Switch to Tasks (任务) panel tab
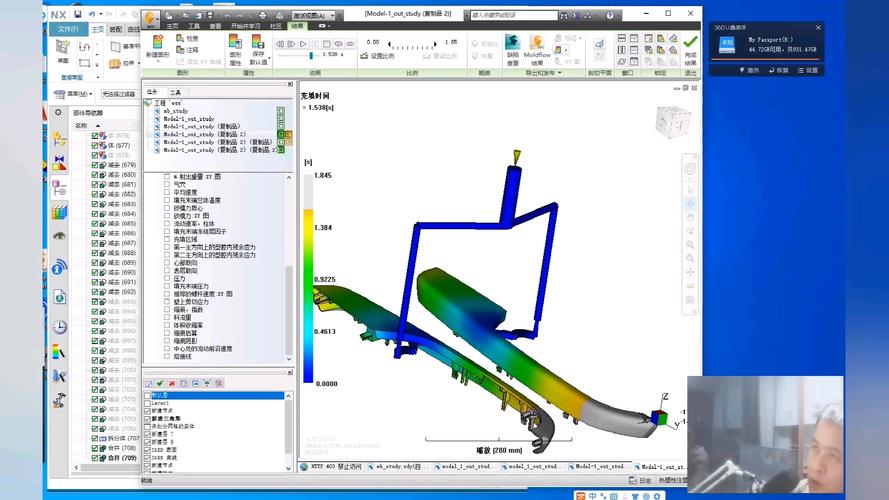The height and width of the screenshot is (500, 889). tap(153, 92)
